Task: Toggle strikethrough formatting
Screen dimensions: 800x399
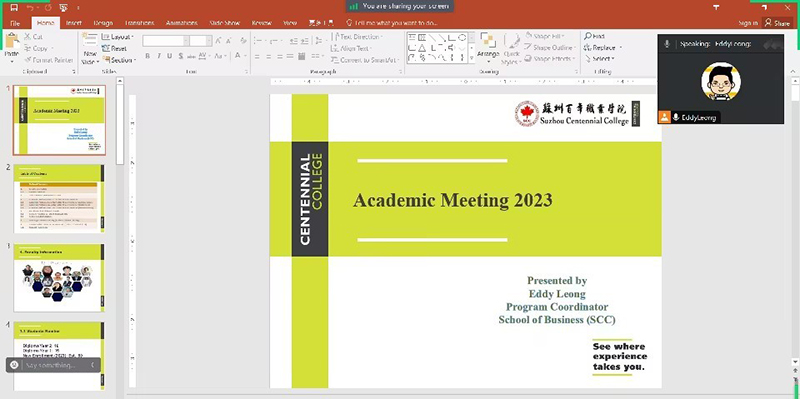Action: 191,56
